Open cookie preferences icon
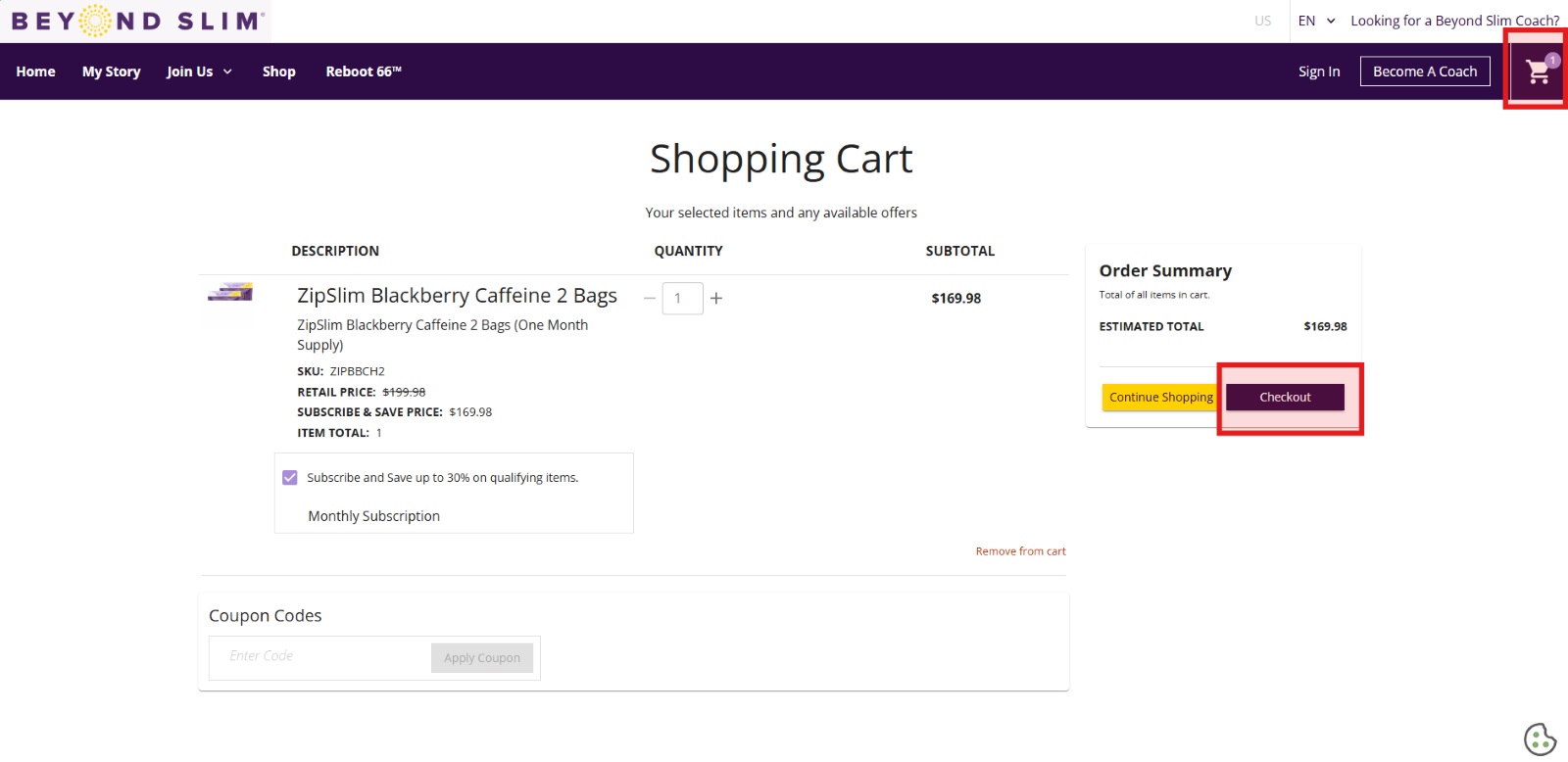 point(1540,739)
